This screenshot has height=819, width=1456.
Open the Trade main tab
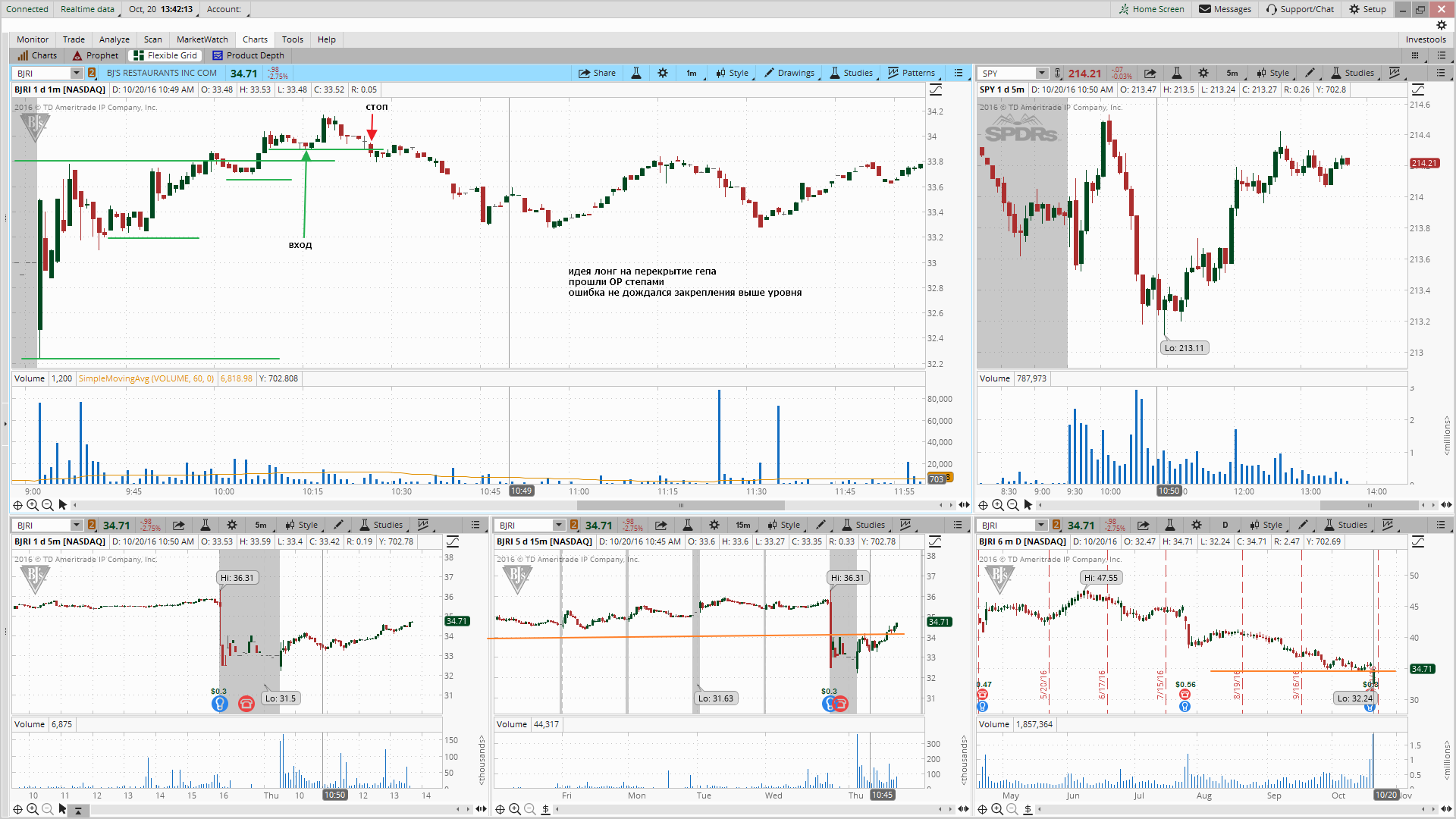coord(74,39)
